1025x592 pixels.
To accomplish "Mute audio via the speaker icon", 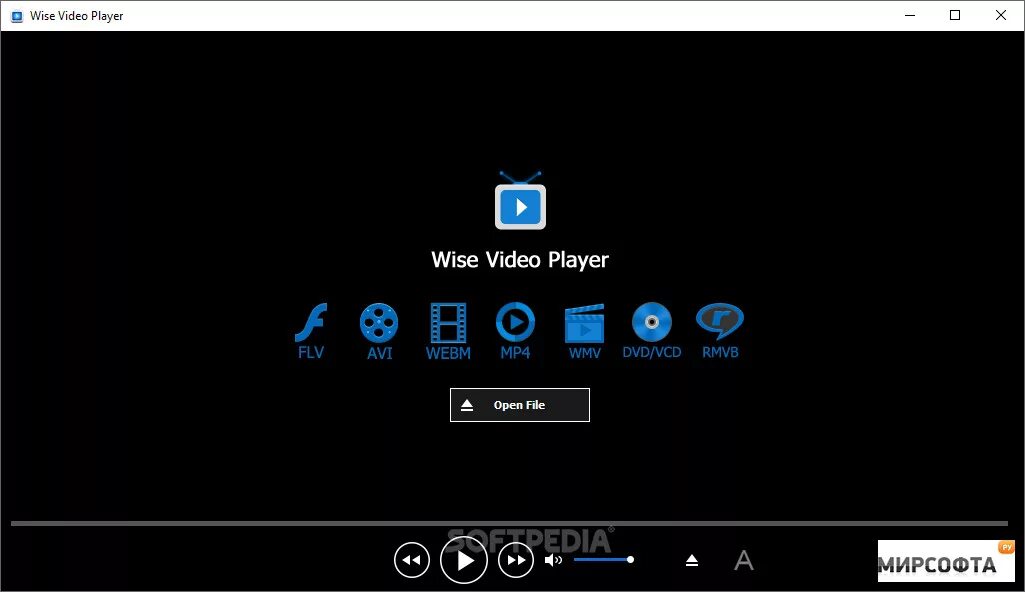I will (554, 560).
